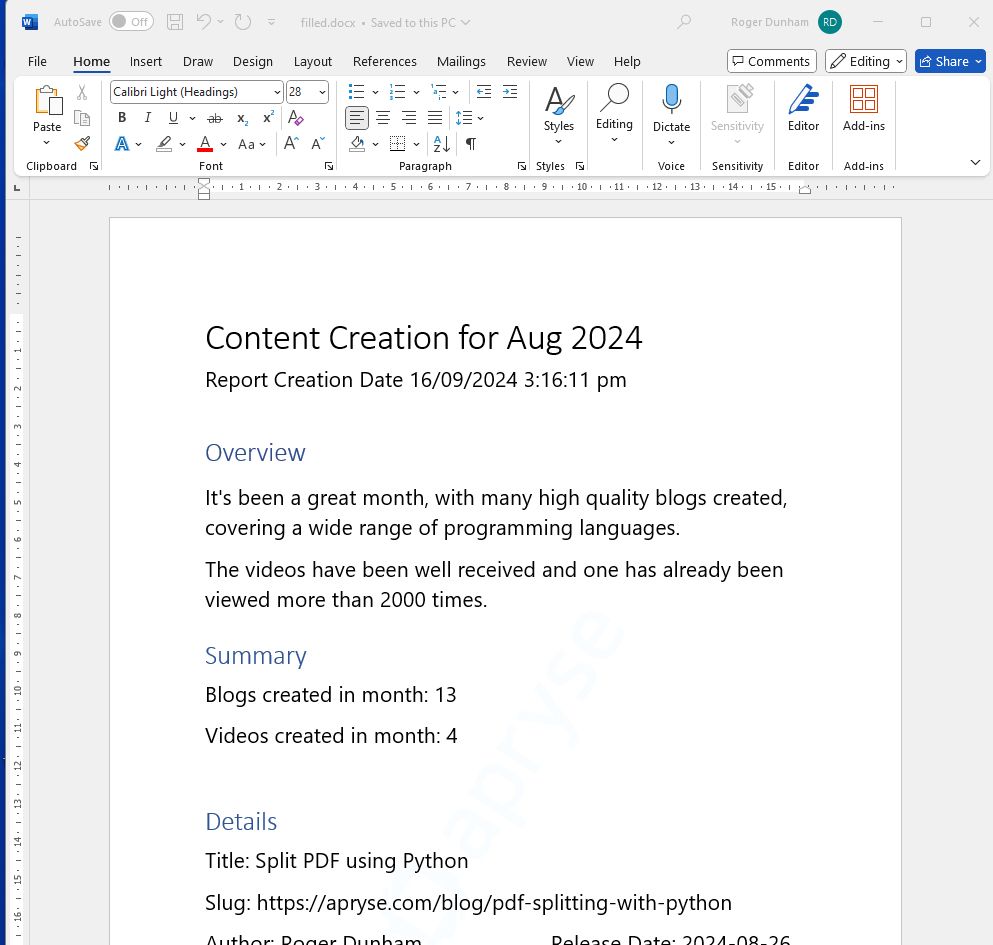The width and height of the screenshot is (993, 945).
Task: Switch to the Layout tab
Action: click(x=312, y=61)
